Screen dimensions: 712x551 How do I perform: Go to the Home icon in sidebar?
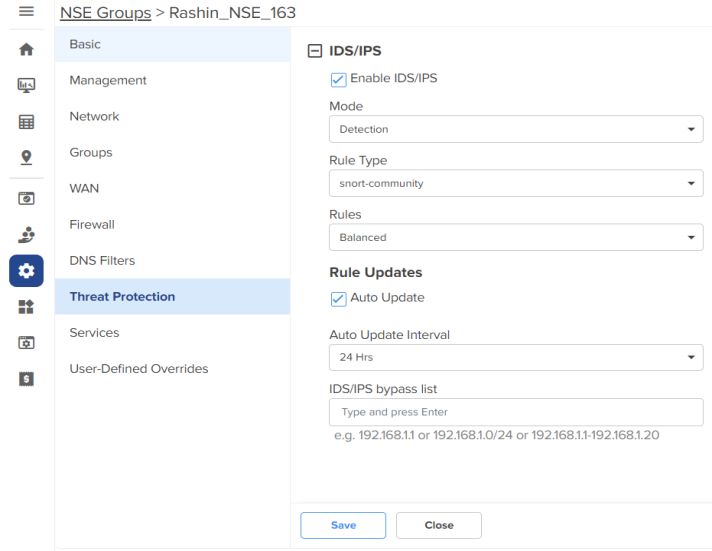click(x=26, y=49)
